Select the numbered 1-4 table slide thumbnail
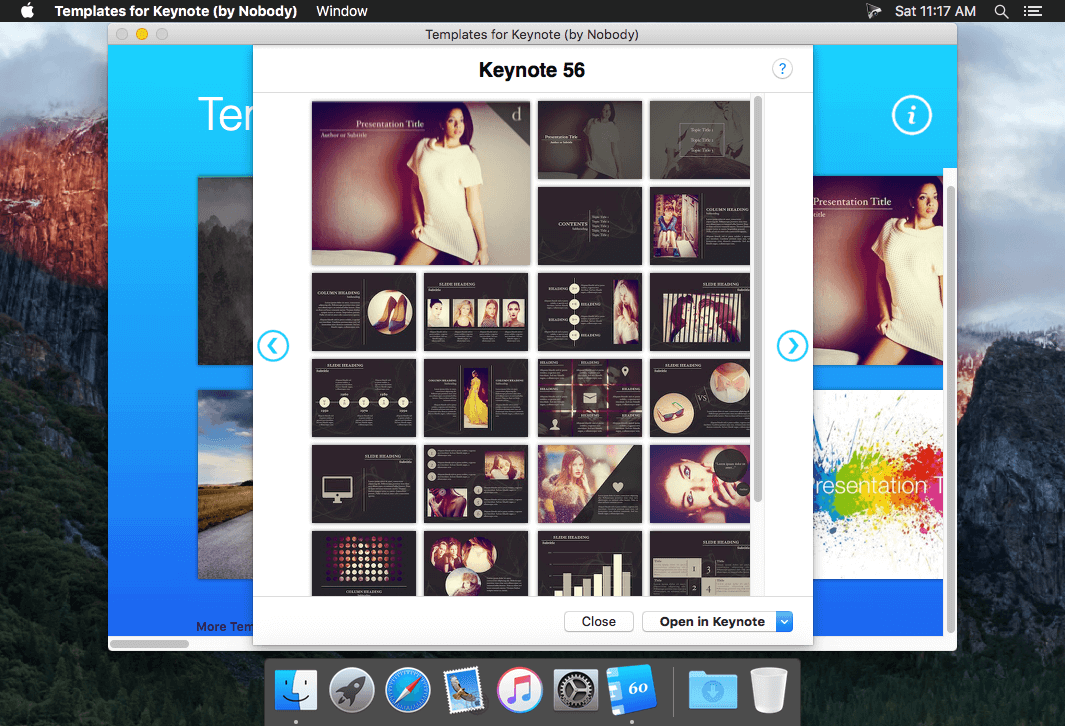1065x726 pixels. pos(700,564)
